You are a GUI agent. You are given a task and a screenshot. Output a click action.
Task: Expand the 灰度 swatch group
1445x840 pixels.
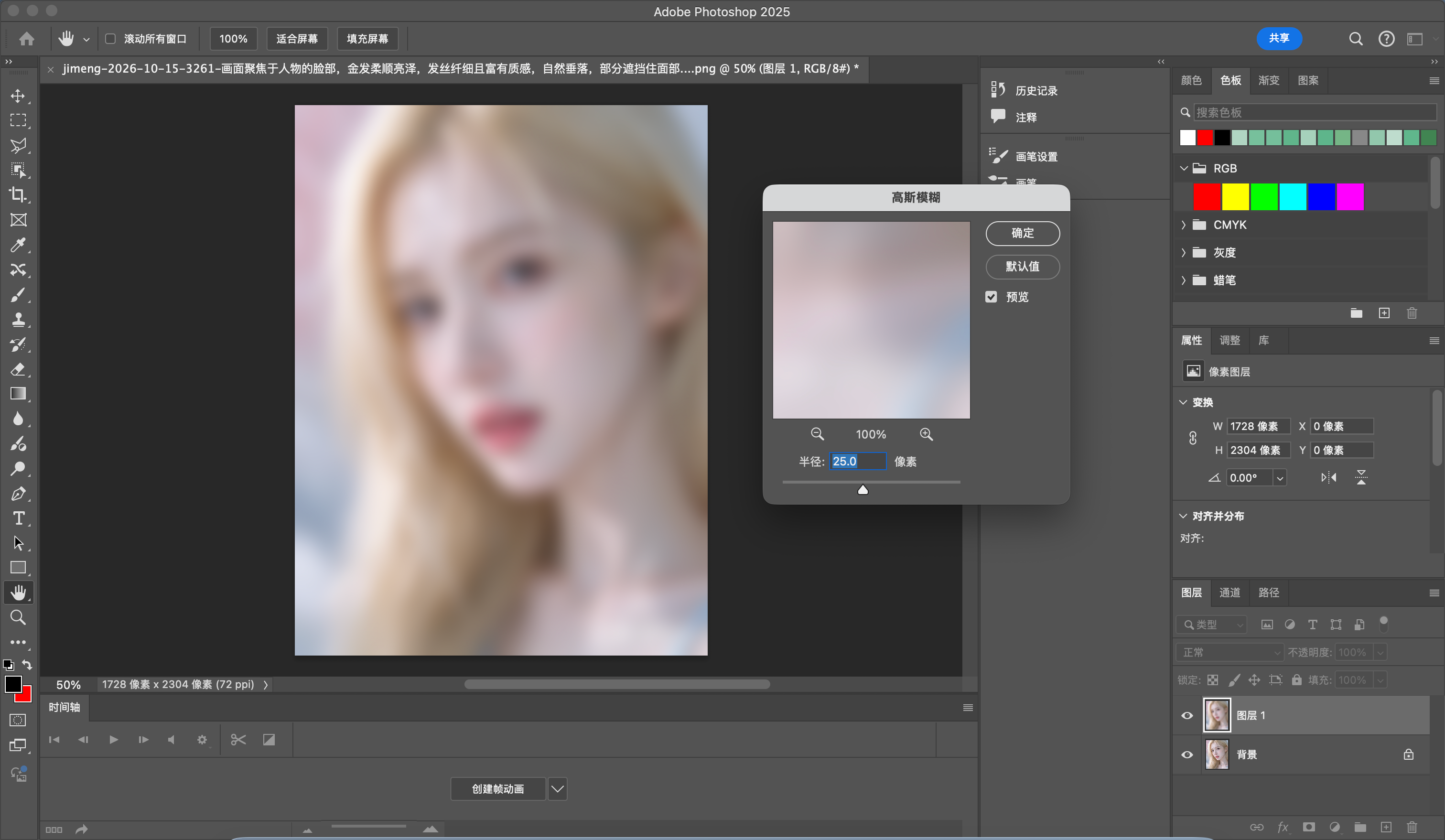[1184, 252]
